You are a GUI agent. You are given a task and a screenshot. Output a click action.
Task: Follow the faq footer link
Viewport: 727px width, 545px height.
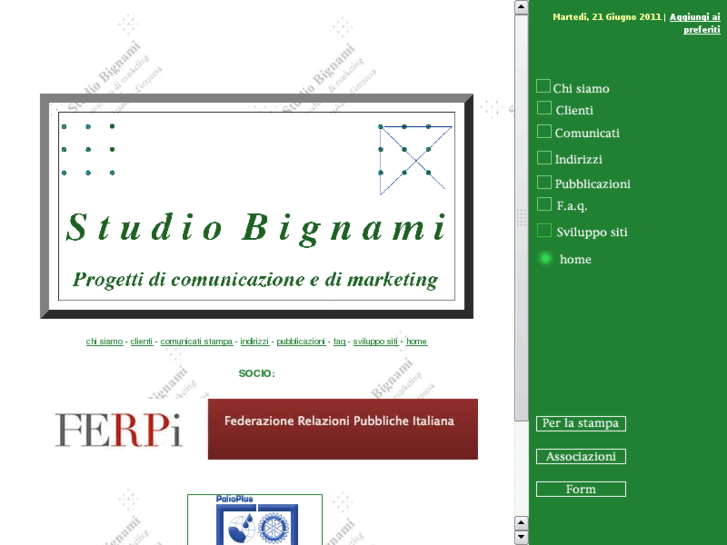click(x=339, y=341)
